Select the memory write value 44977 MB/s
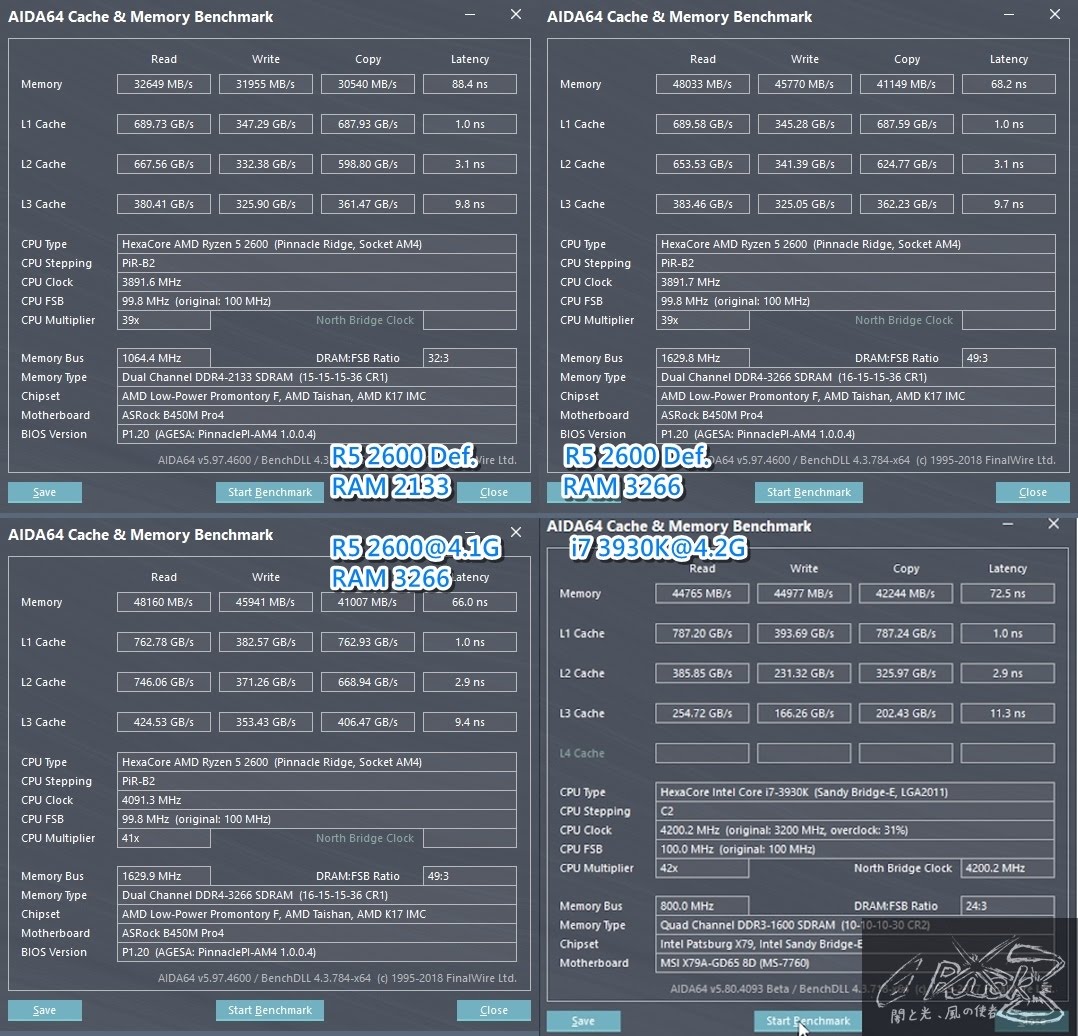 tap(804, 593)
